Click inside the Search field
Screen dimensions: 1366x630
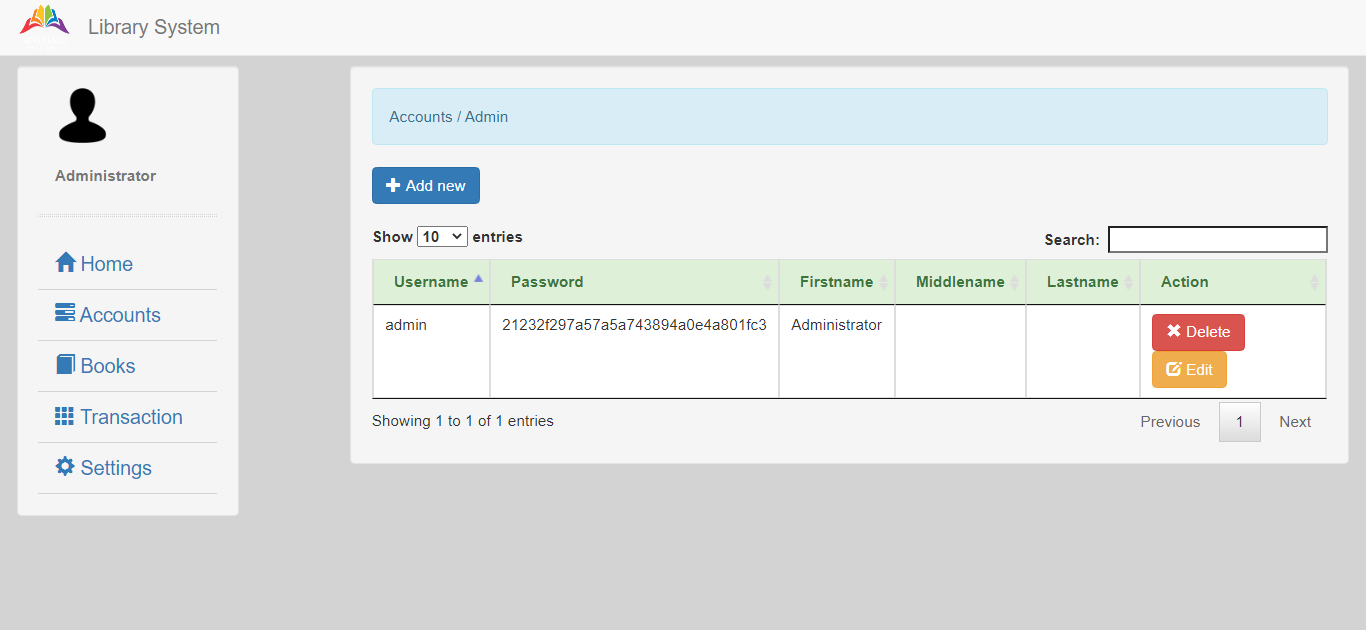pyautogui.click(x=1217, y=239)
